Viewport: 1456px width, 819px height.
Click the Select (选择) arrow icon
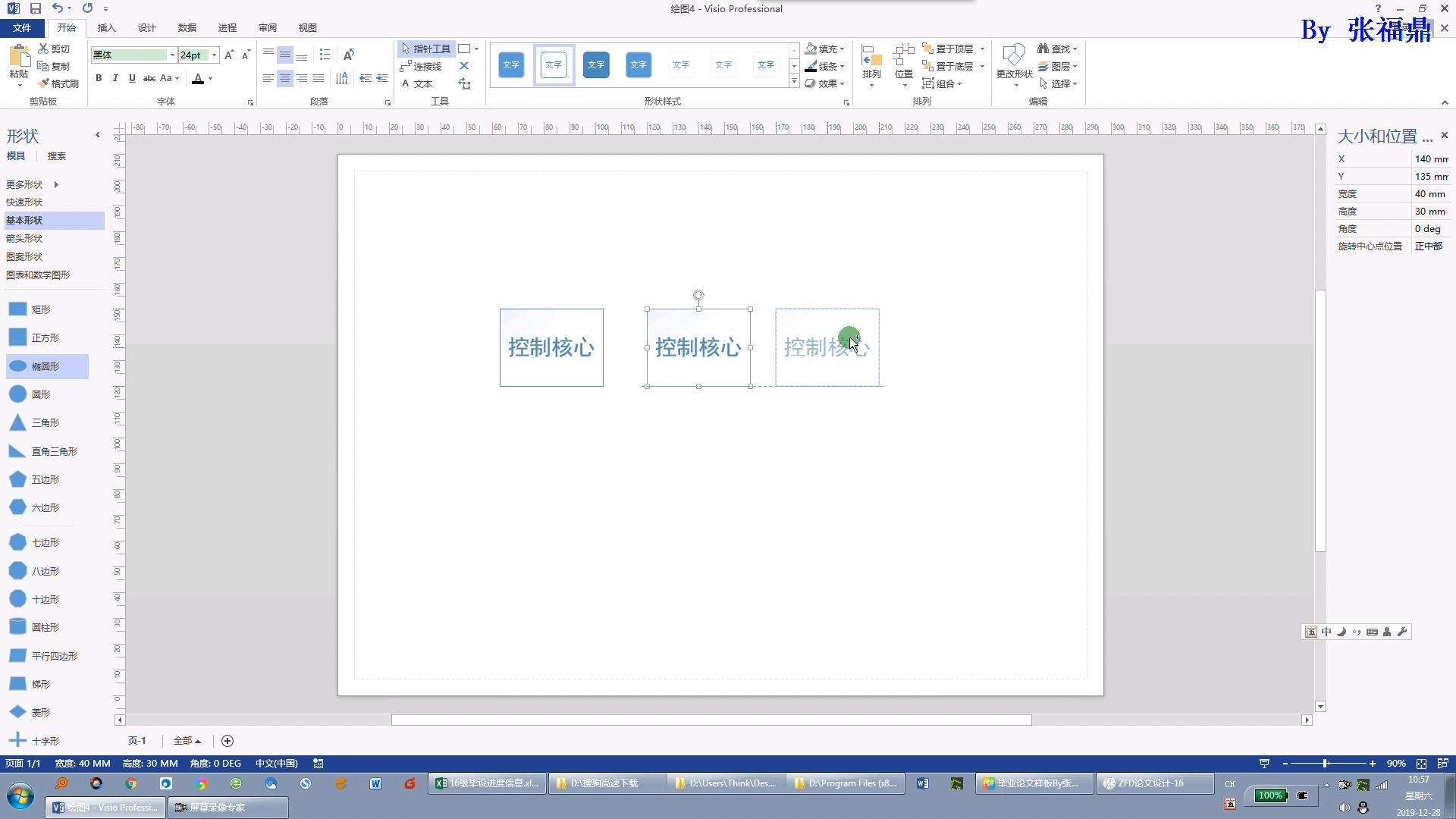[1043, 83]
